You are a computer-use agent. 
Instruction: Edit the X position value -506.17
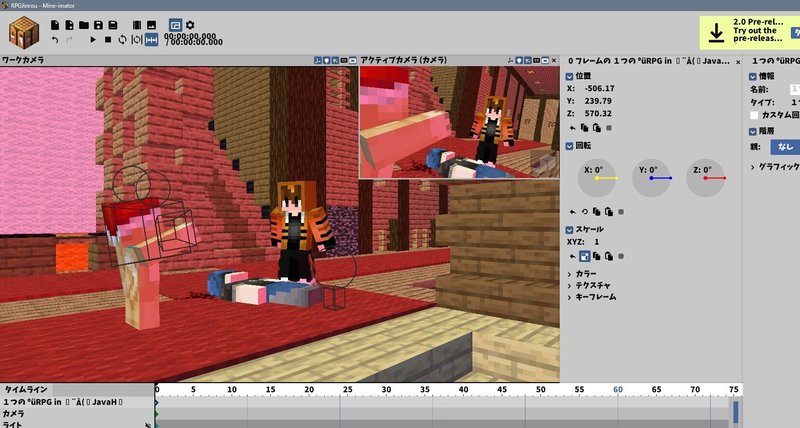point(599,88)
